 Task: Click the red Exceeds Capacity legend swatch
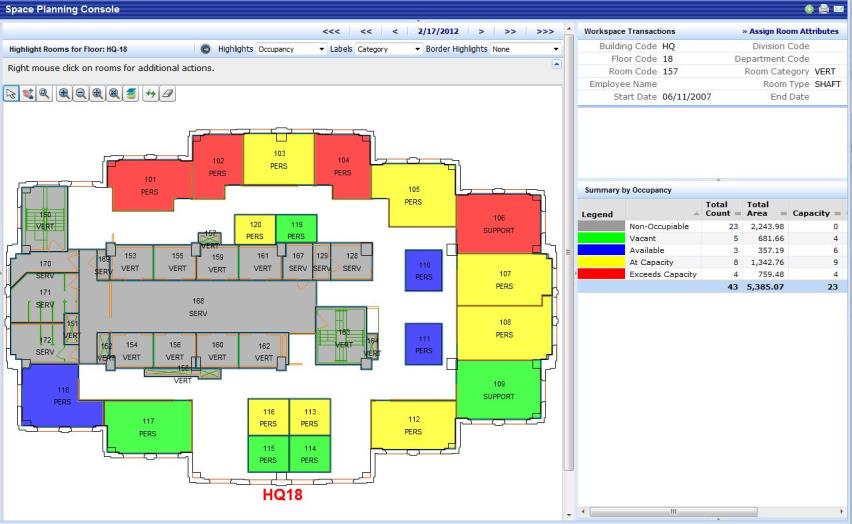602,273
